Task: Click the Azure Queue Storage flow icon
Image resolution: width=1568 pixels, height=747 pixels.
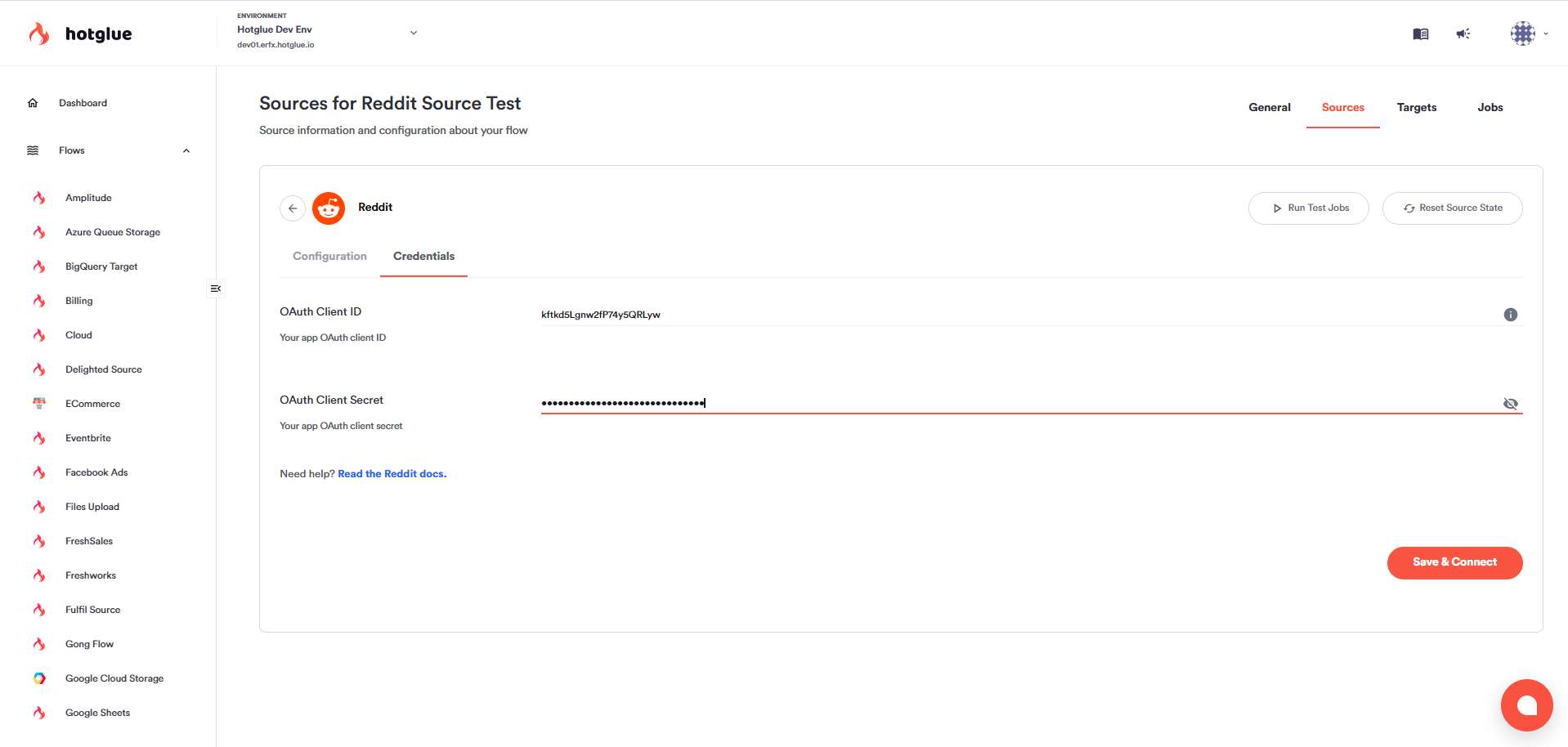Action: coord(39,232)
